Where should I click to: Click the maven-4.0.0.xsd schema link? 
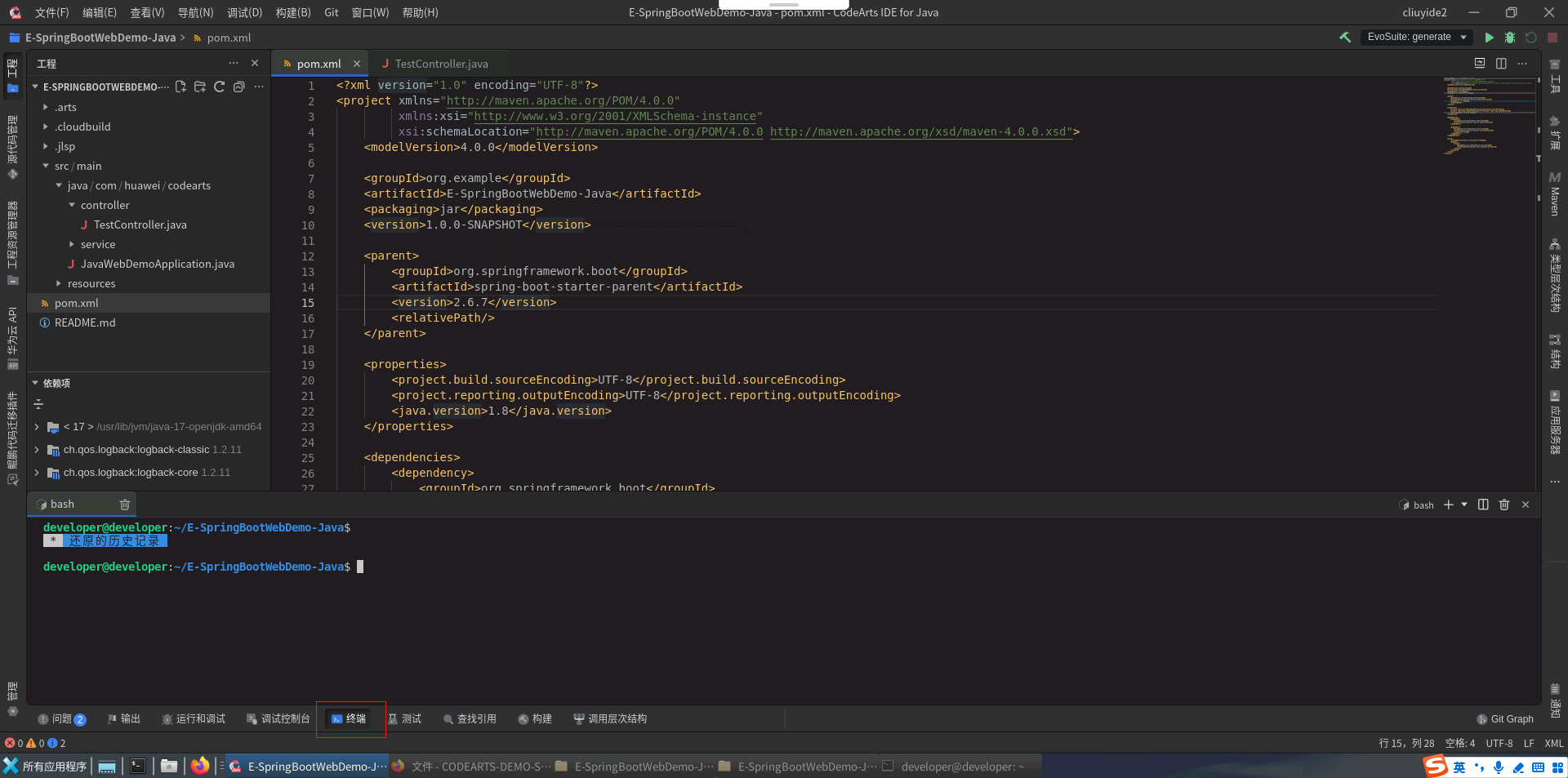tap(921, 131)
